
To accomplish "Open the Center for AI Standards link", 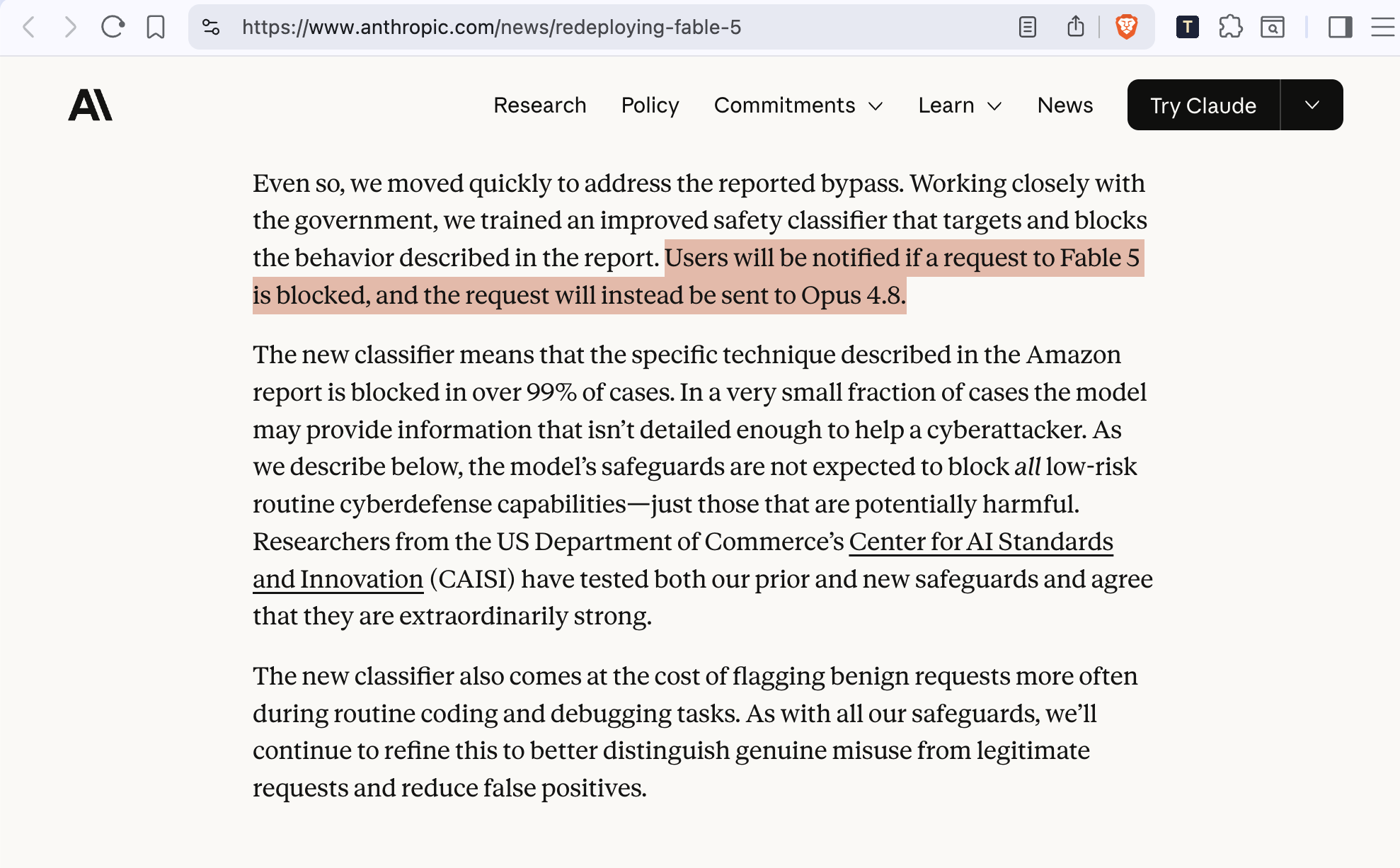I will tap(981, 542).
